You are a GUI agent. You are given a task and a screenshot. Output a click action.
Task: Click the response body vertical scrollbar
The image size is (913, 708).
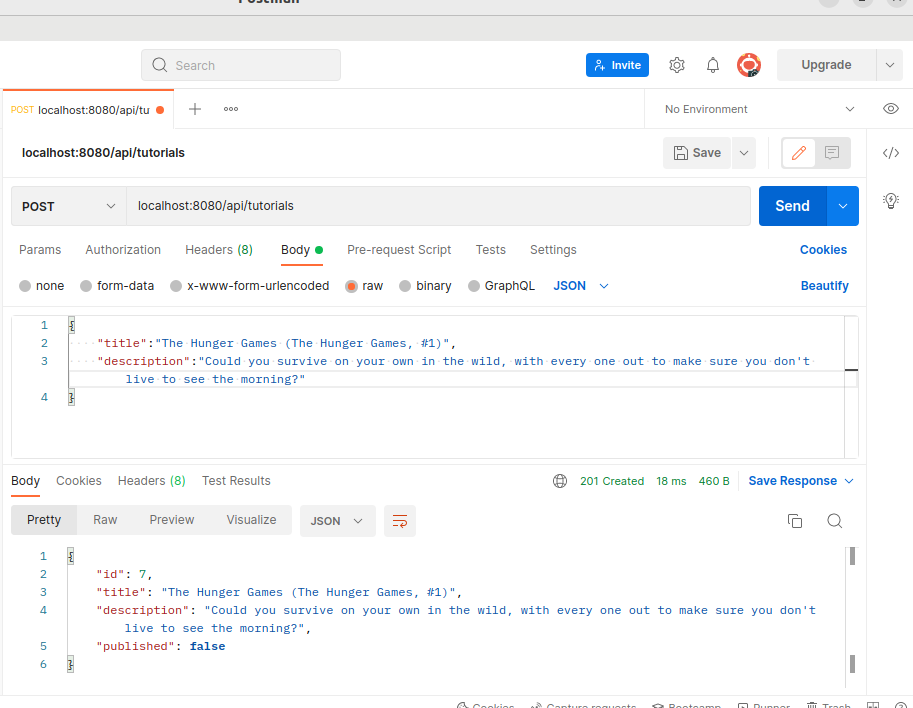click(x=852, y=610)
